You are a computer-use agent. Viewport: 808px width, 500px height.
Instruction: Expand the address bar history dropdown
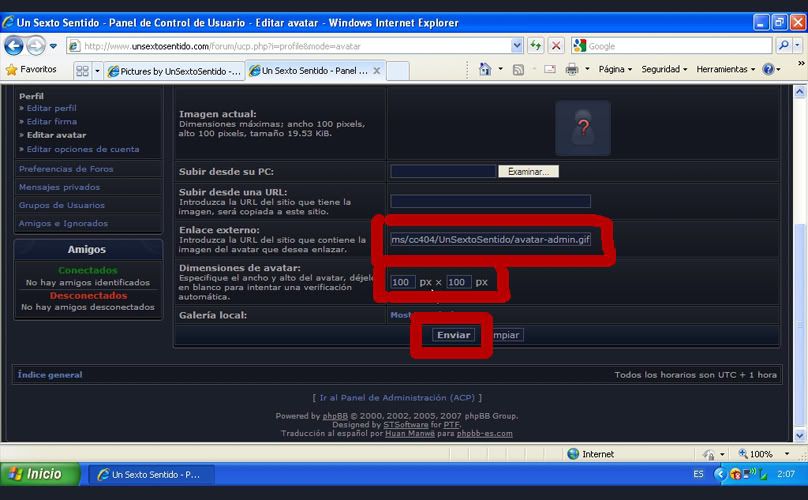(x=517, y=46)
